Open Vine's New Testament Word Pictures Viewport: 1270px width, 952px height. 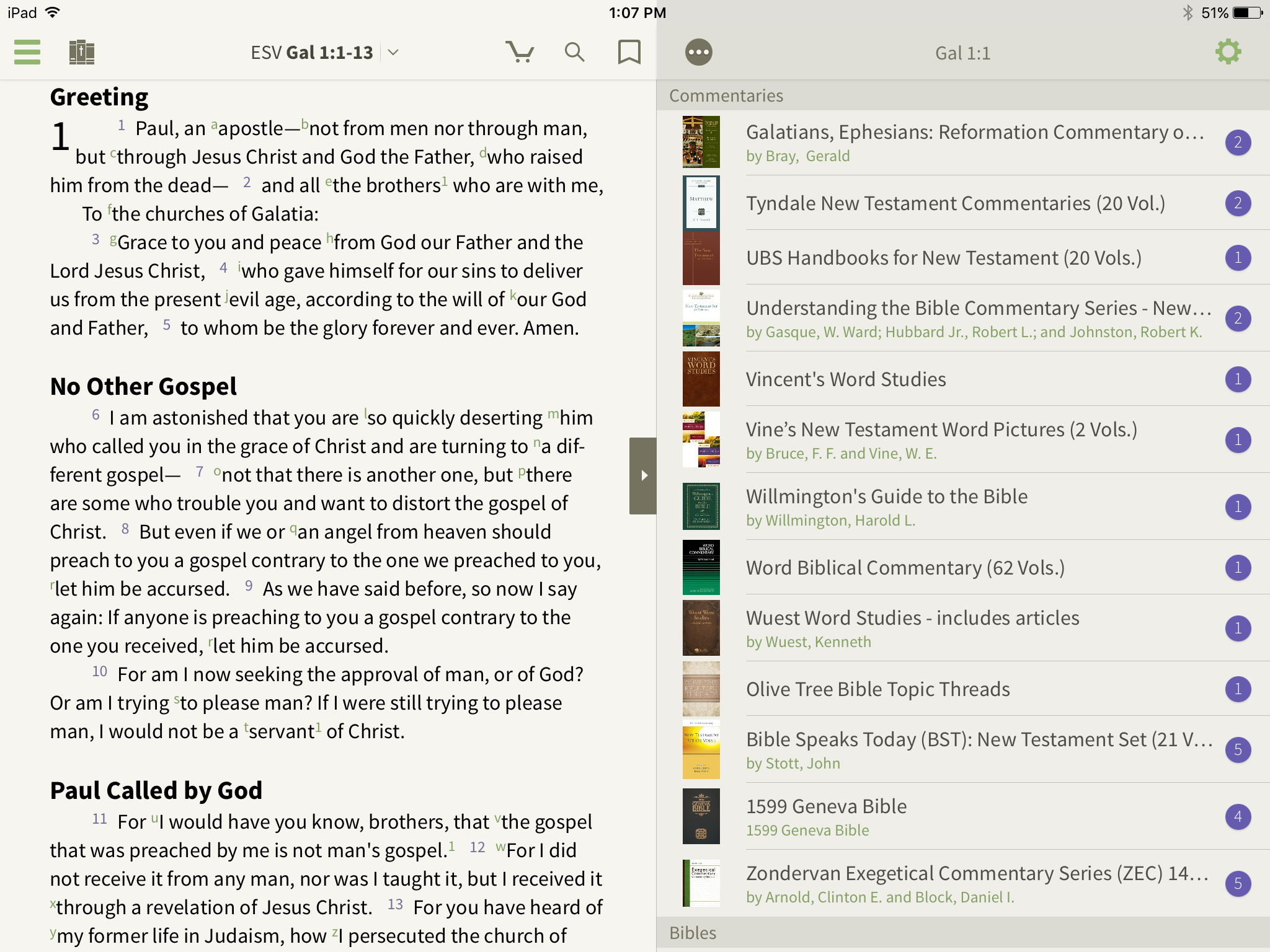tap(963, 440)
